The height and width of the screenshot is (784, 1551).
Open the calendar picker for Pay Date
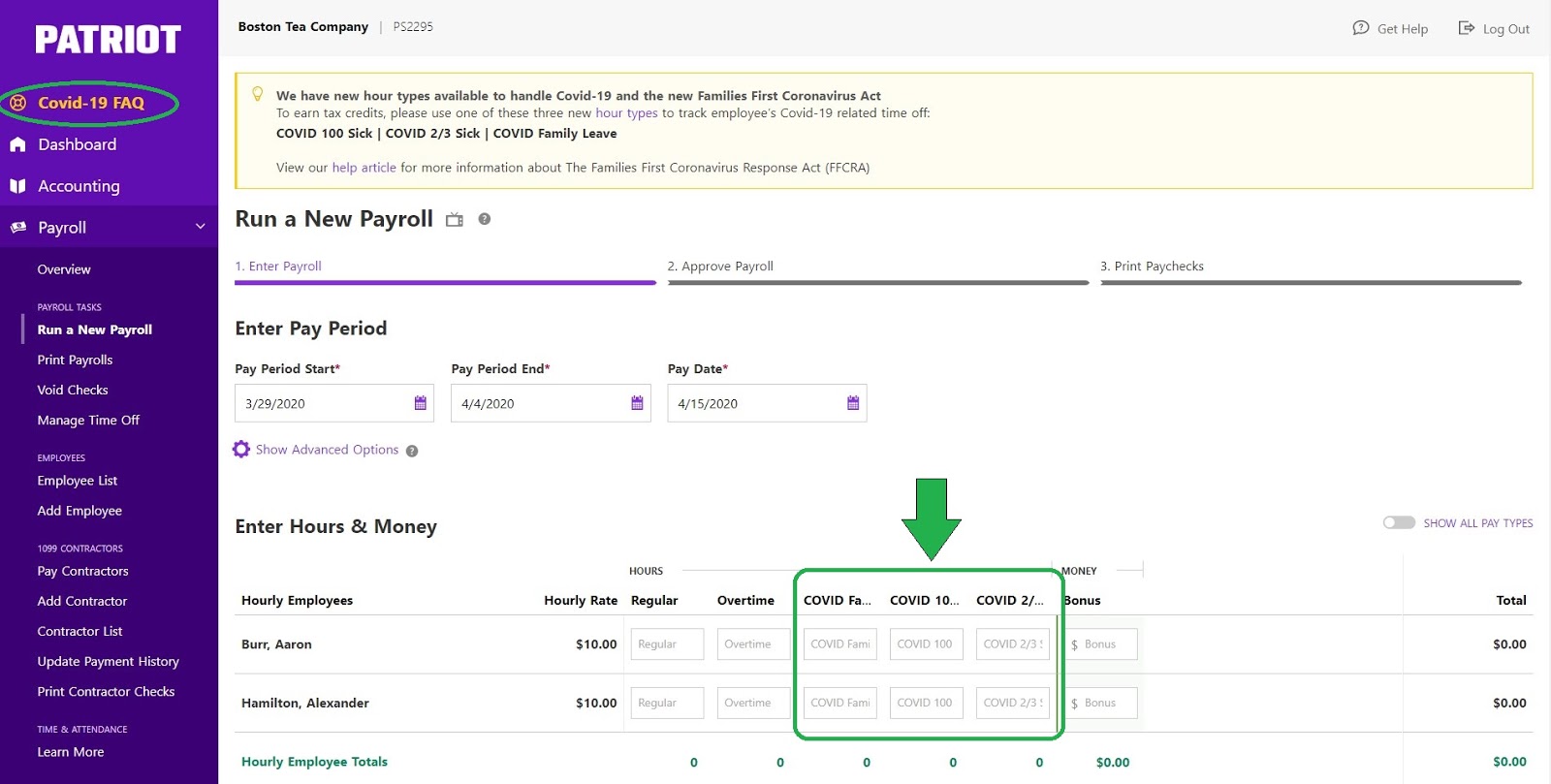(x=853, y=403)
